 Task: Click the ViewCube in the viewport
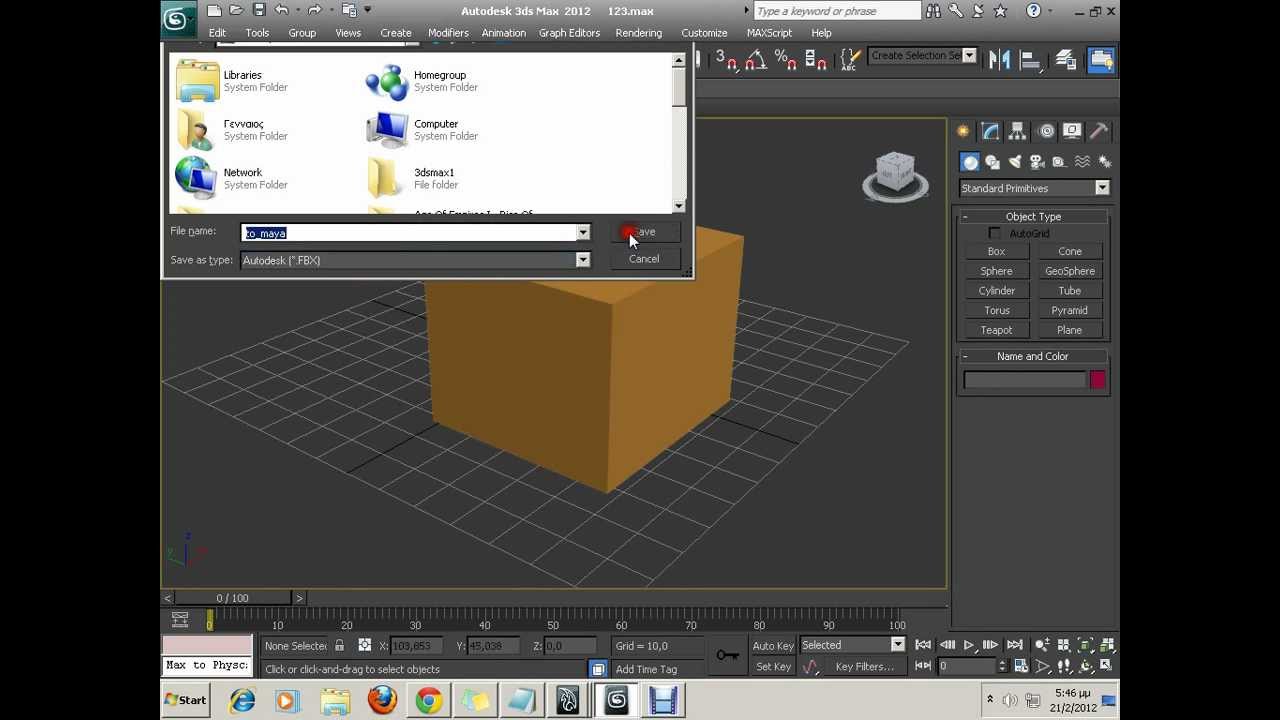pyautogui.click(x=895, y=176)
